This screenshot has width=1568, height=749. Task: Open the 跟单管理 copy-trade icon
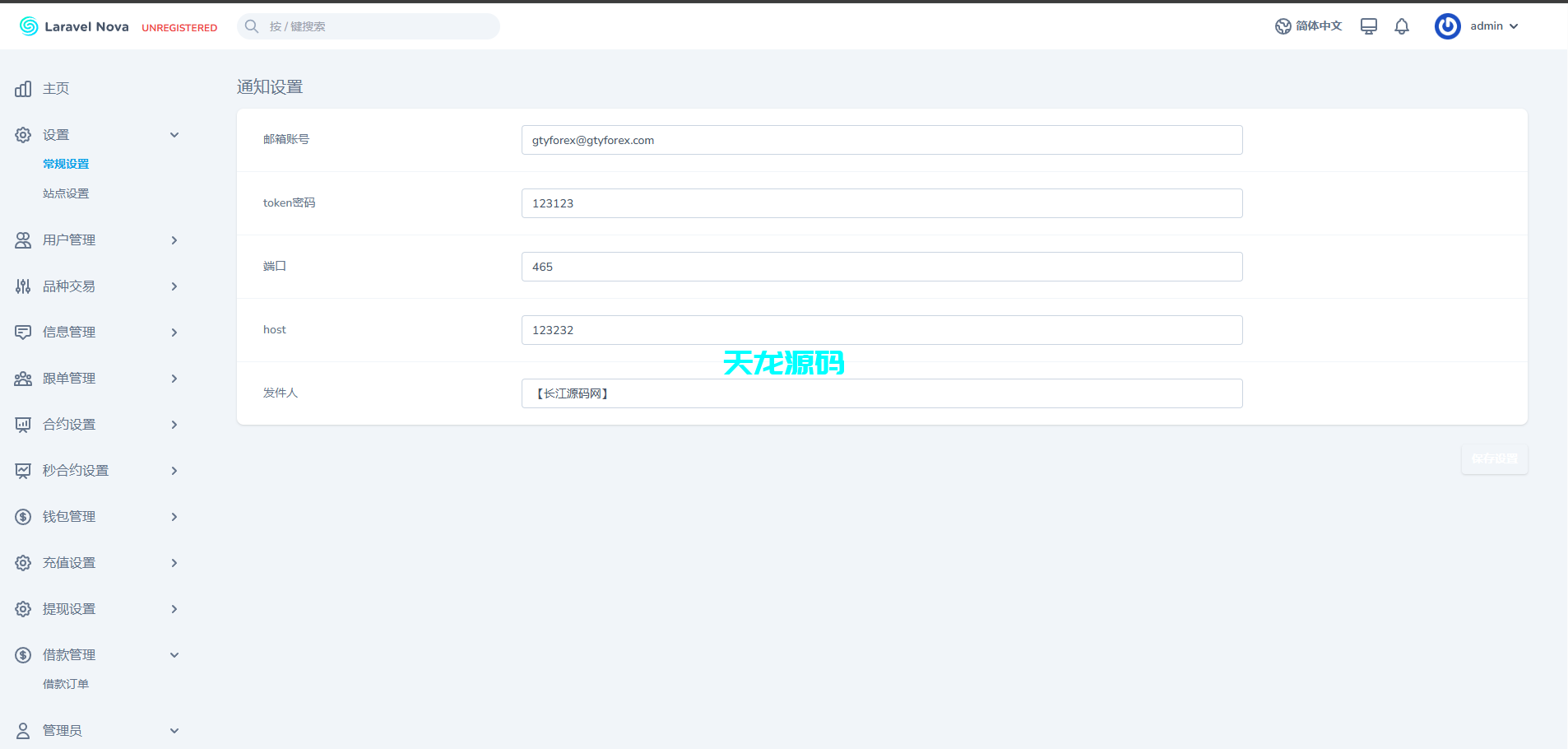pos(22,378)
